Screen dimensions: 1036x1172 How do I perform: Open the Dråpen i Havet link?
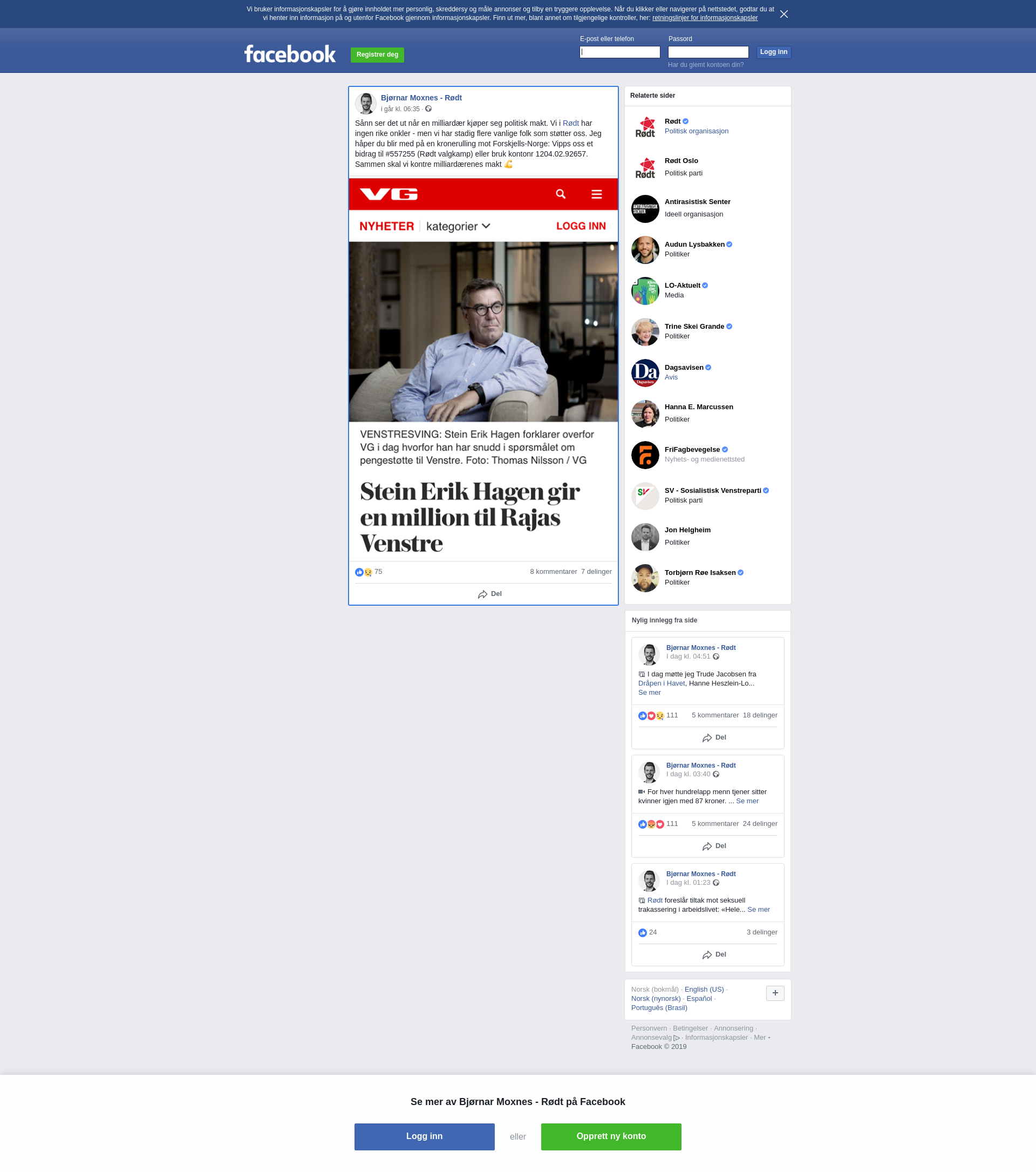click(x=661, y=683)
